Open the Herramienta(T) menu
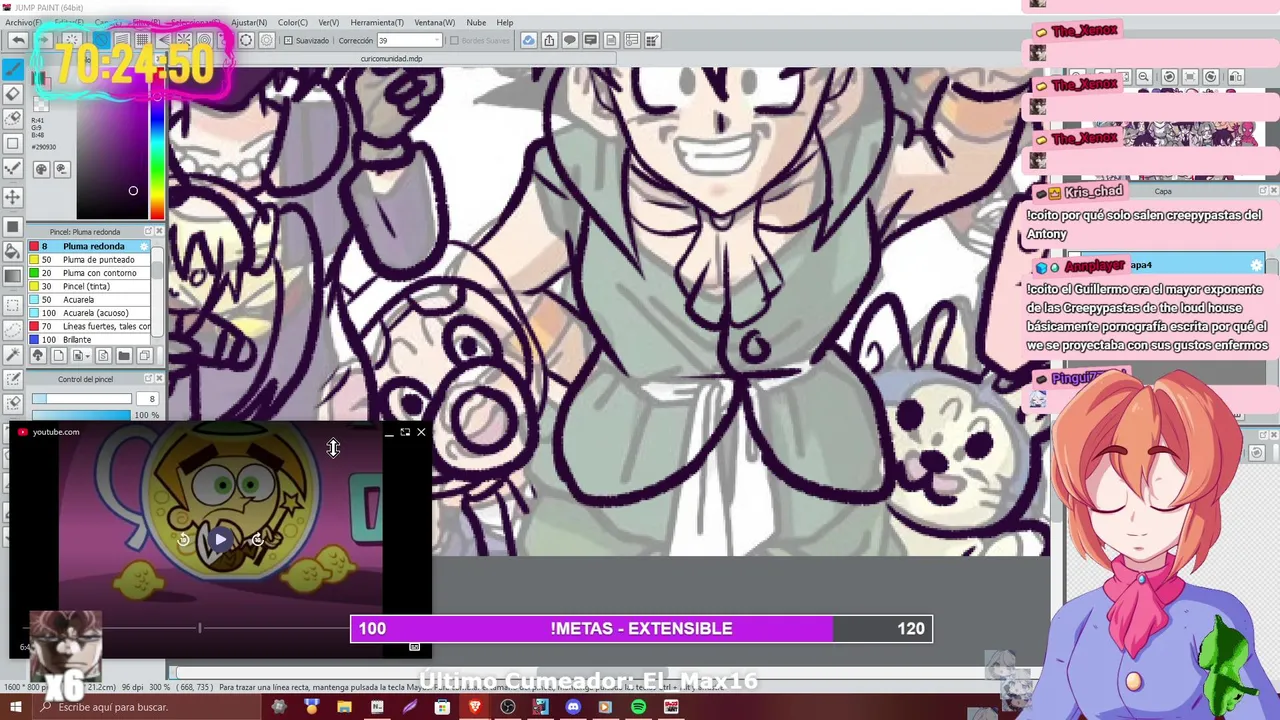 (x=377, y=22)
